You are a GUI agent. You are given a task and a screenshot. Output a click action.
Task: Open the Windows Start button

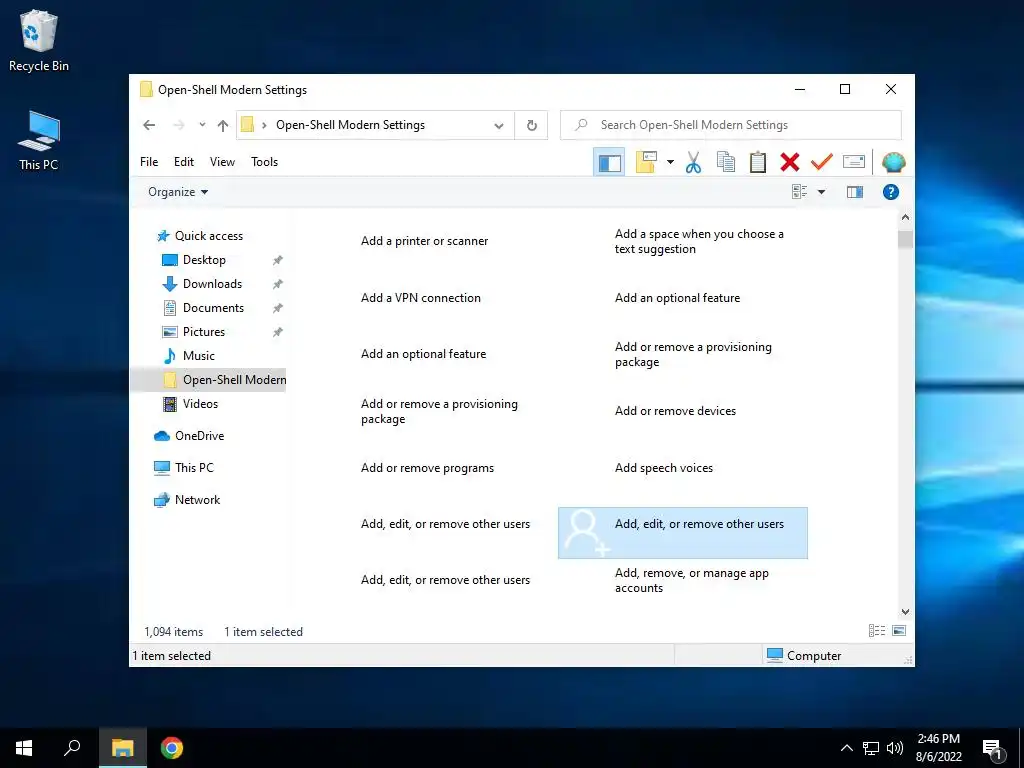pos(24,748)
